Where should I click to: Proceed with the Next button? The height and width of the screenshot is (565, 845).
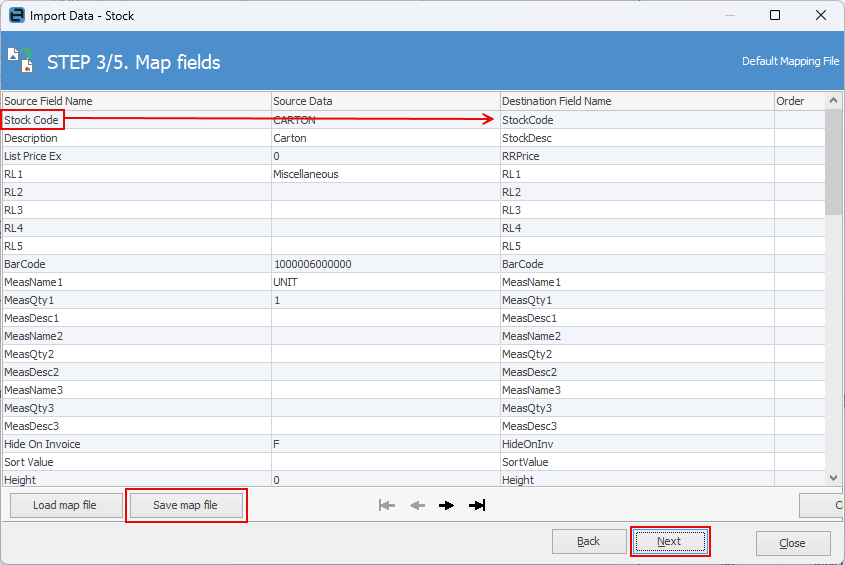(669, 542)
